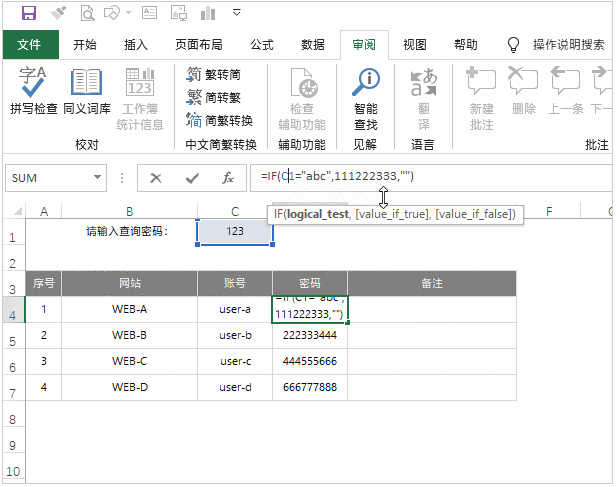The height and width of the screenshot is (487, 616).
Task: Click the 翻译 translate icon
Action: (x=424, y=99)
